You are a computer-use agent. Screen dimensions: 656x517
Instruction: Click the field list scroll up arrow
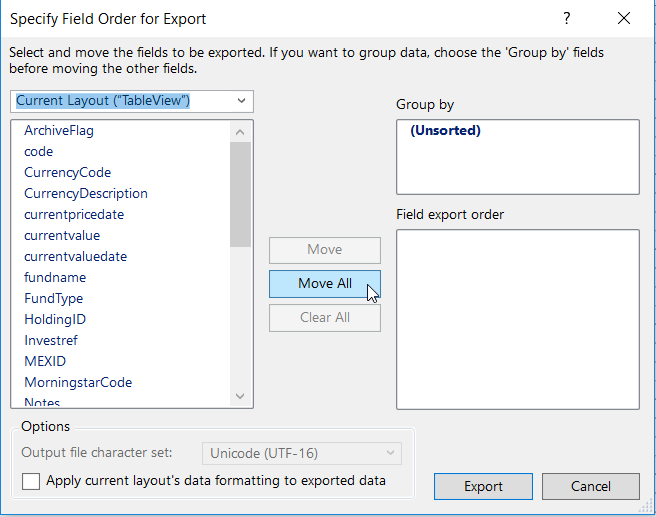pyautogui.click(x=240, y=131)
